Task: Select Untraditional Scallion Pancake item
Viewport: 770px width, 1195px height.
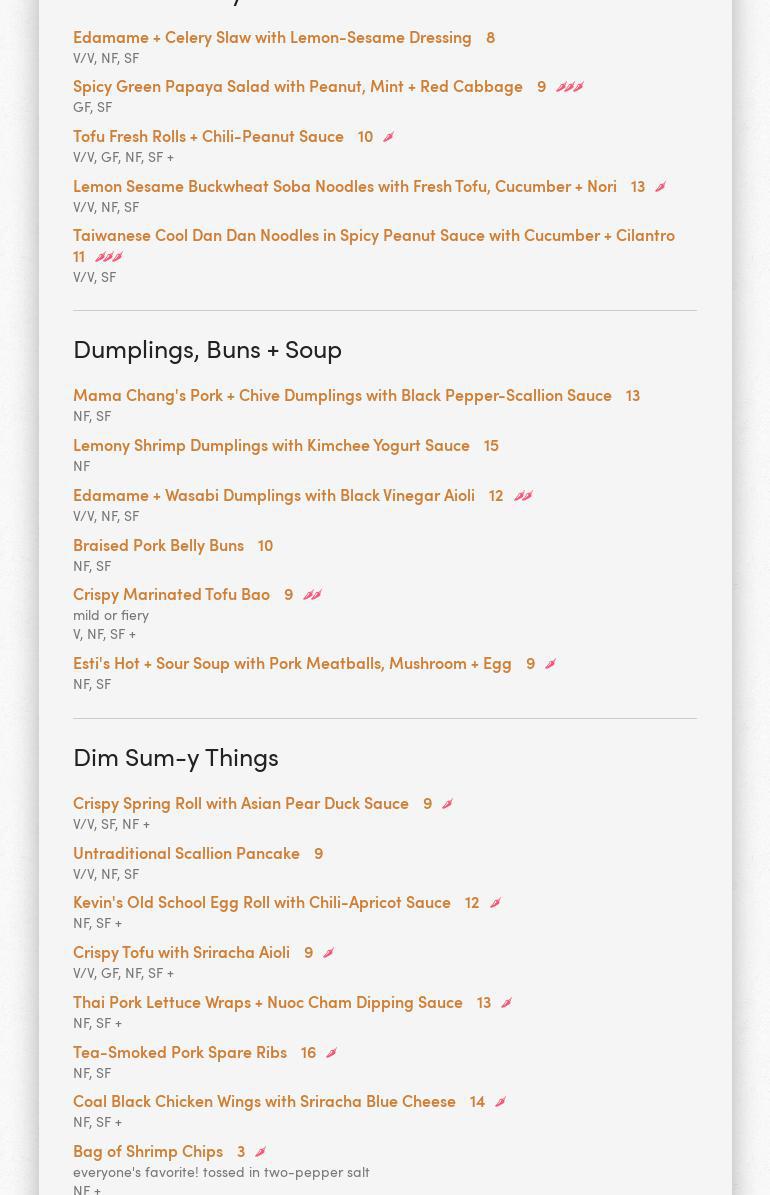Action: [186, 853]
